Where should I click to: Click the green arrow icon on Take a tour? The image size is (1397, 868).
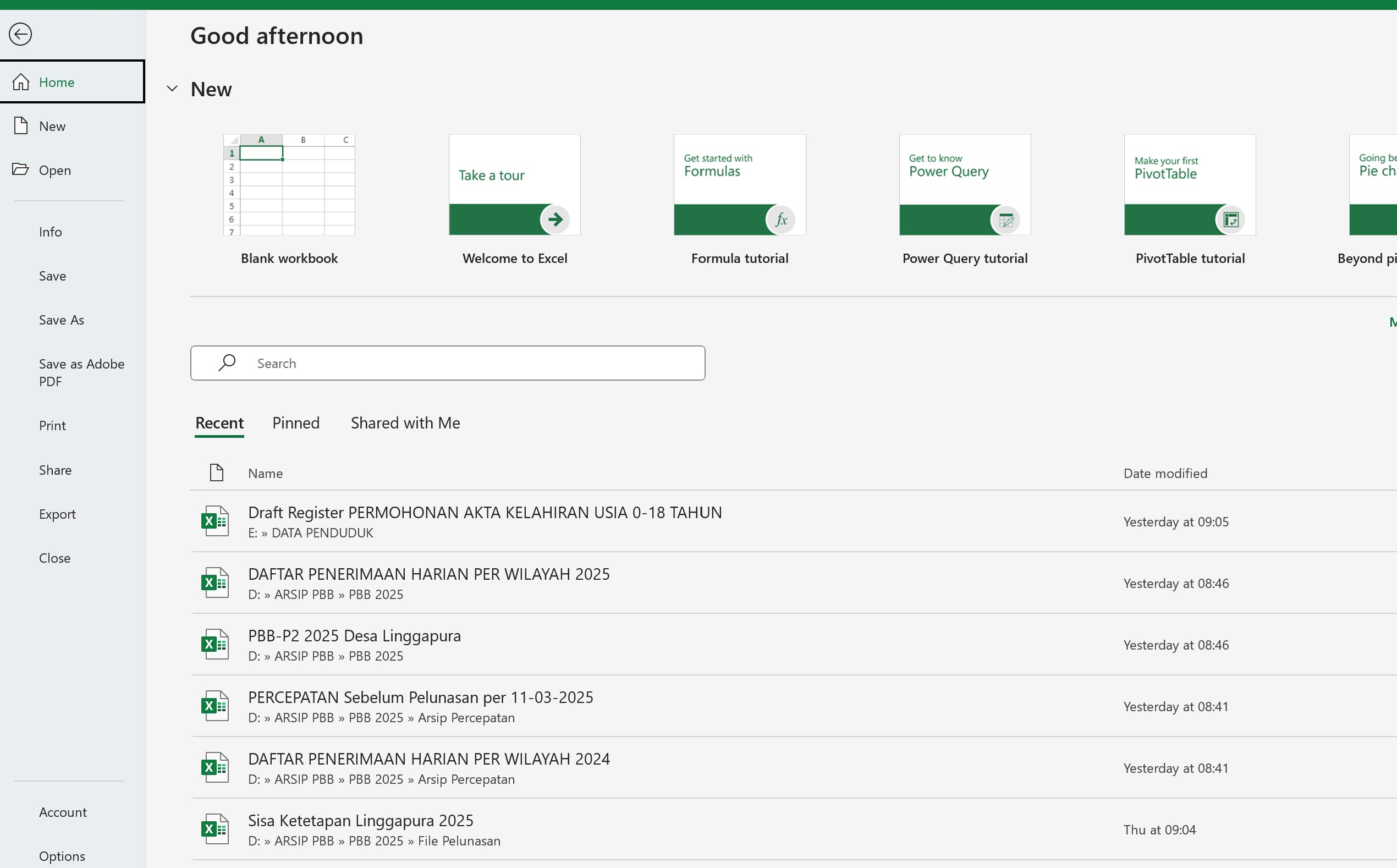coord(555,219)
